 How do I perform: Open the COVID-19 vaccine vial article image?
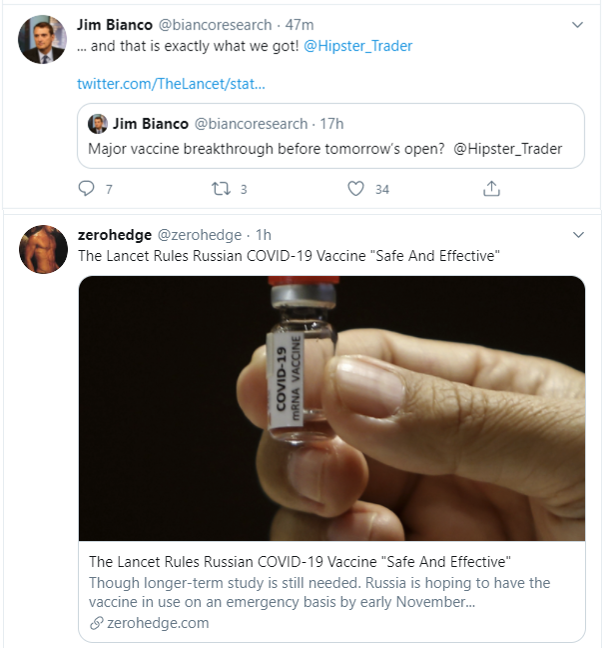click(x=331, y=408)
